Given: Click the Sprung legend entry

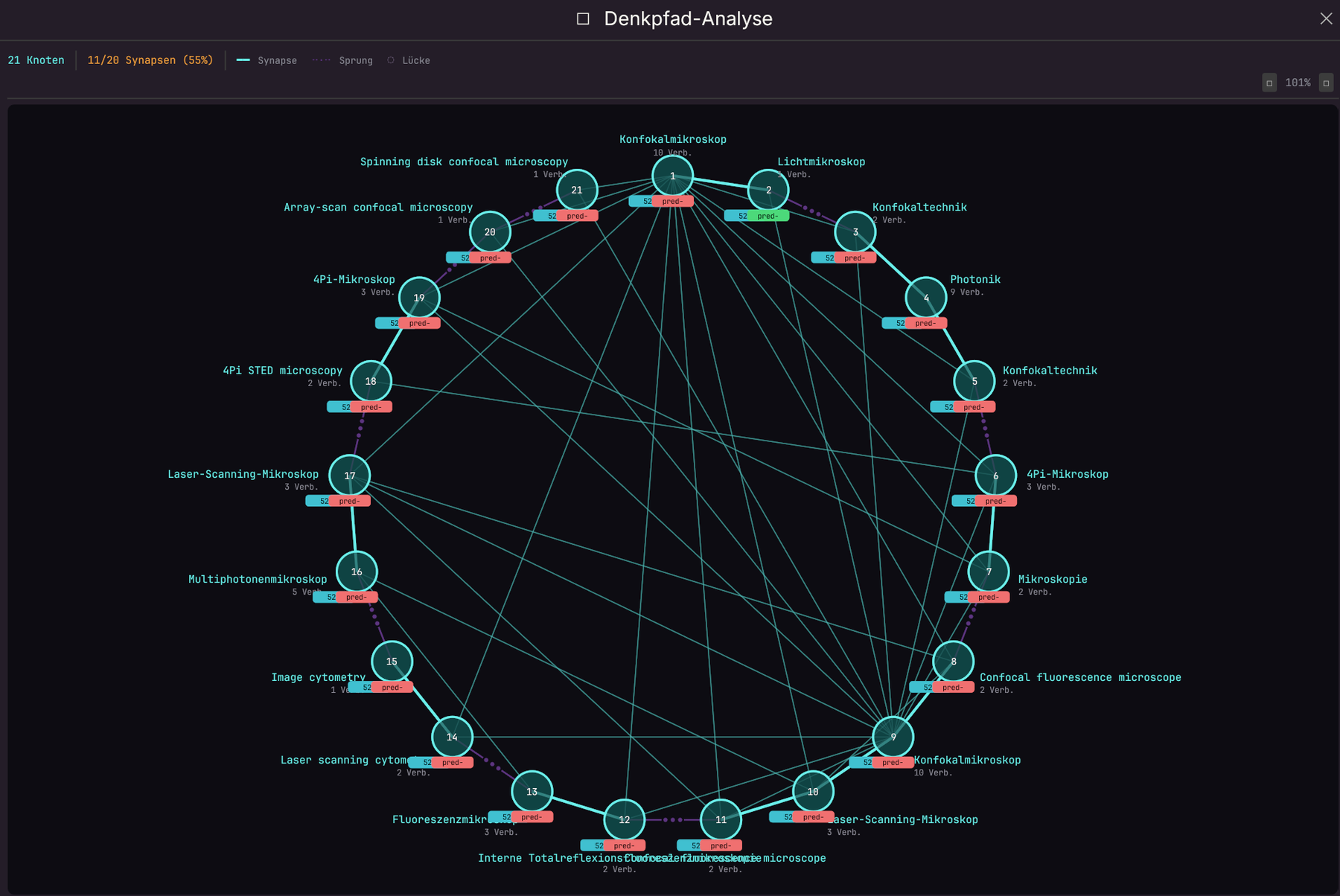Looking at the screenshot, I should coord(342,60).
